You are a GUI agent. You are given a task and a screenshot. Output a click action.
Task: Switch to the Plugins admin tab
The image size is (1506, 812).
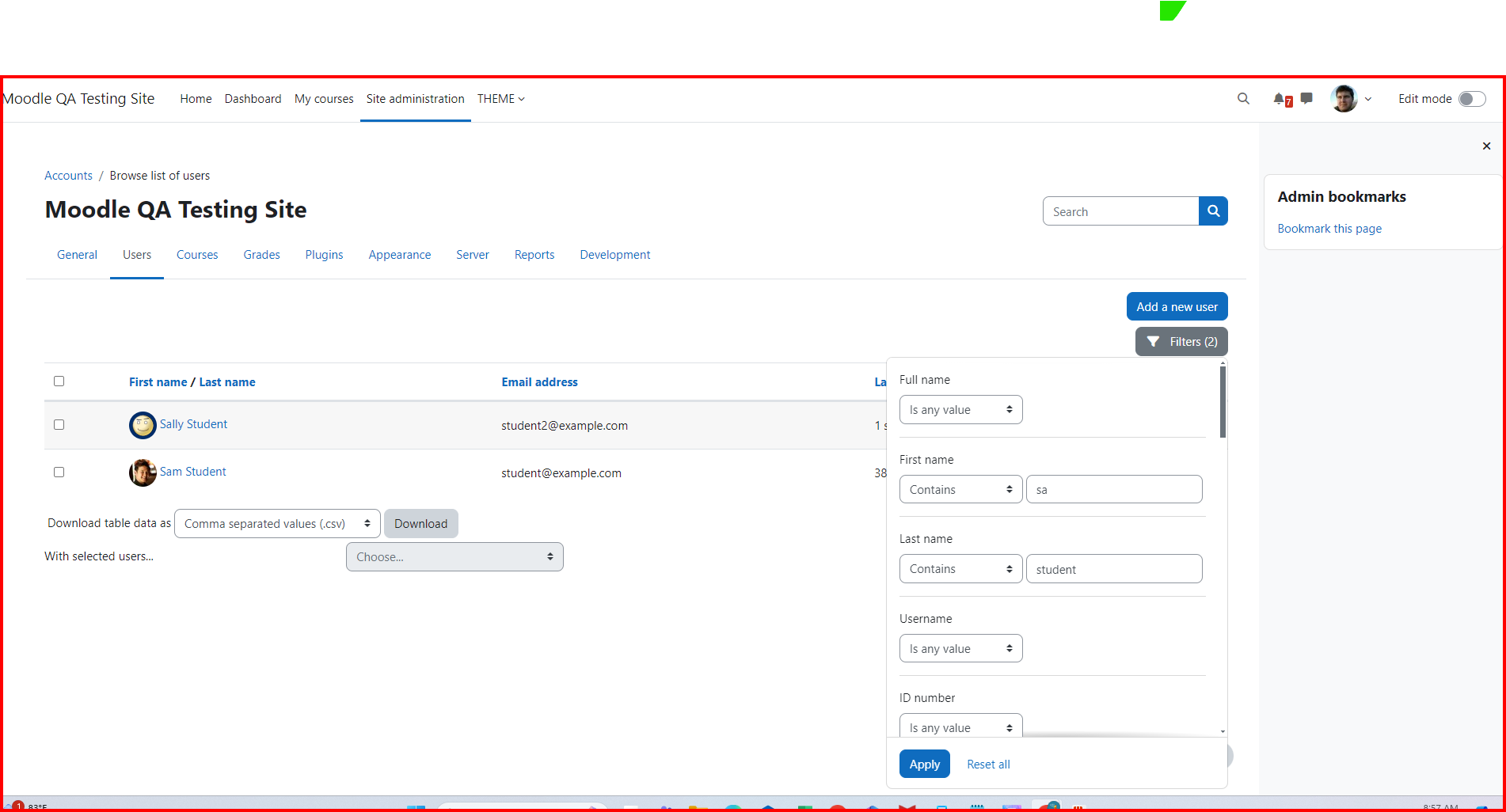point(324,255)
